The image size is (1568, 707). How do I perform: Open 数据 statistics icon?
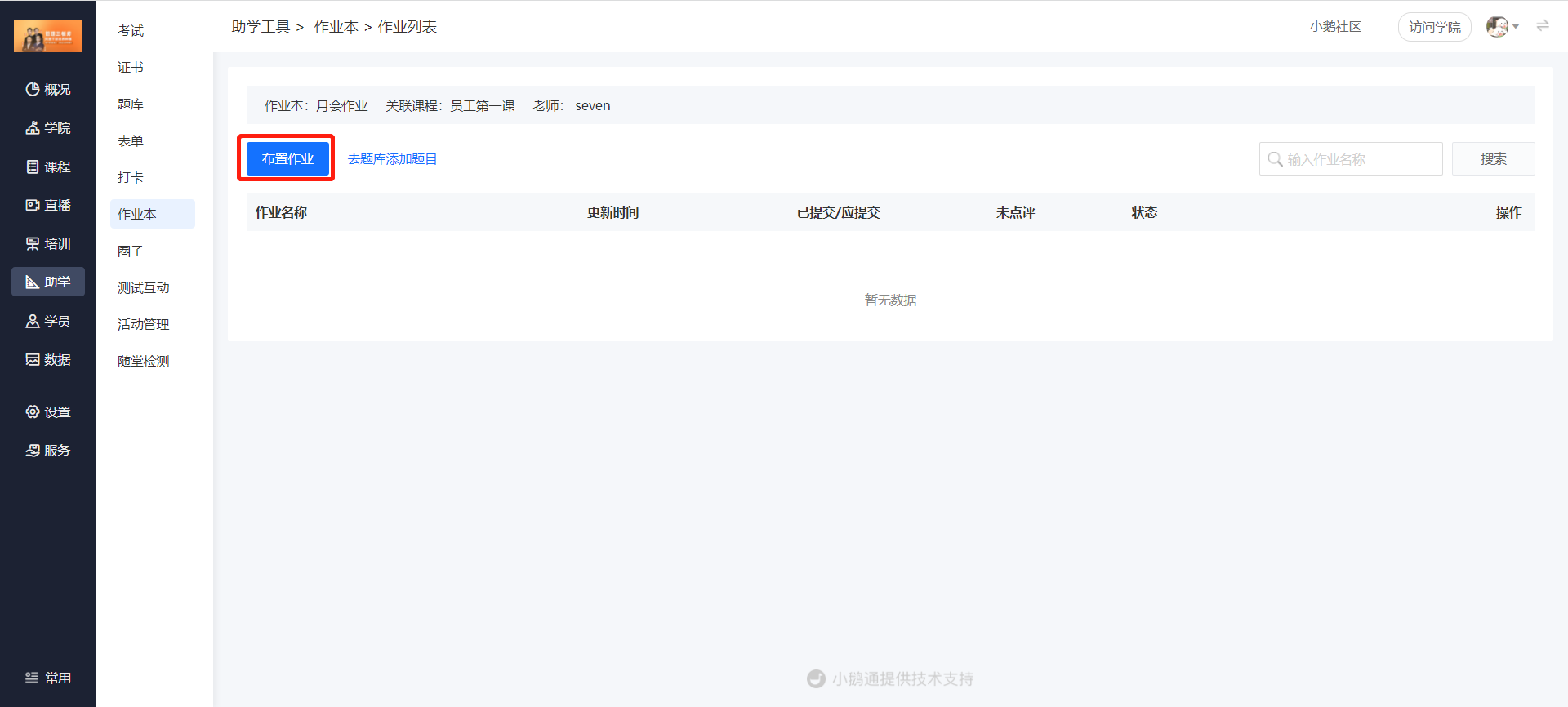pos(32,359)
